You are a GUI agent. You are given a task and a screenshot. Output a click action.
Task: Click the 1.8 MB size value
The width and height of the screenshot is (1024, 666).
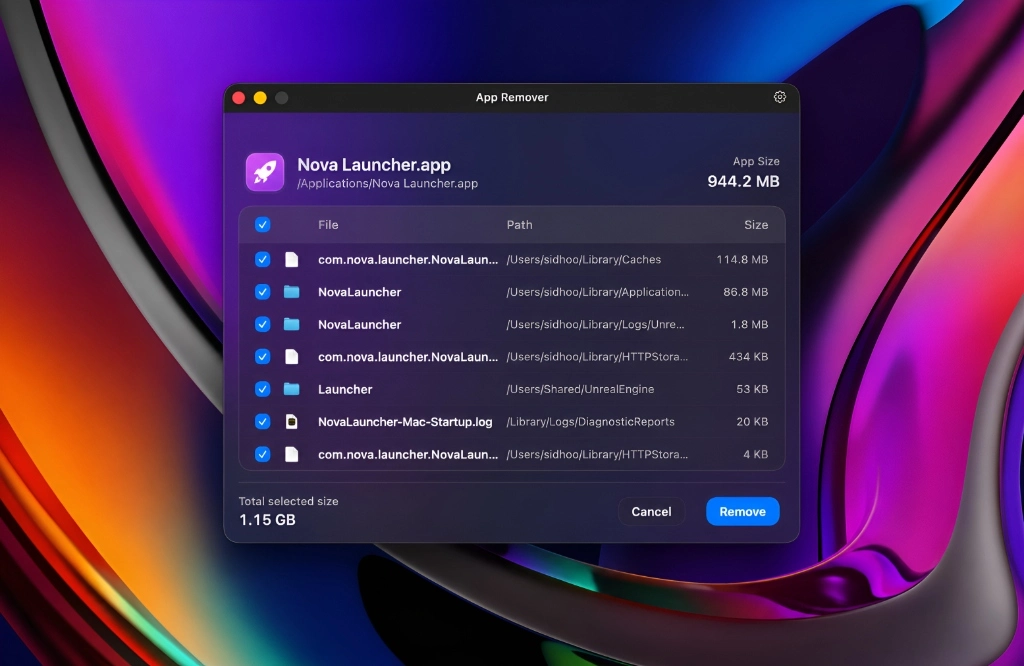click(749, 325)
